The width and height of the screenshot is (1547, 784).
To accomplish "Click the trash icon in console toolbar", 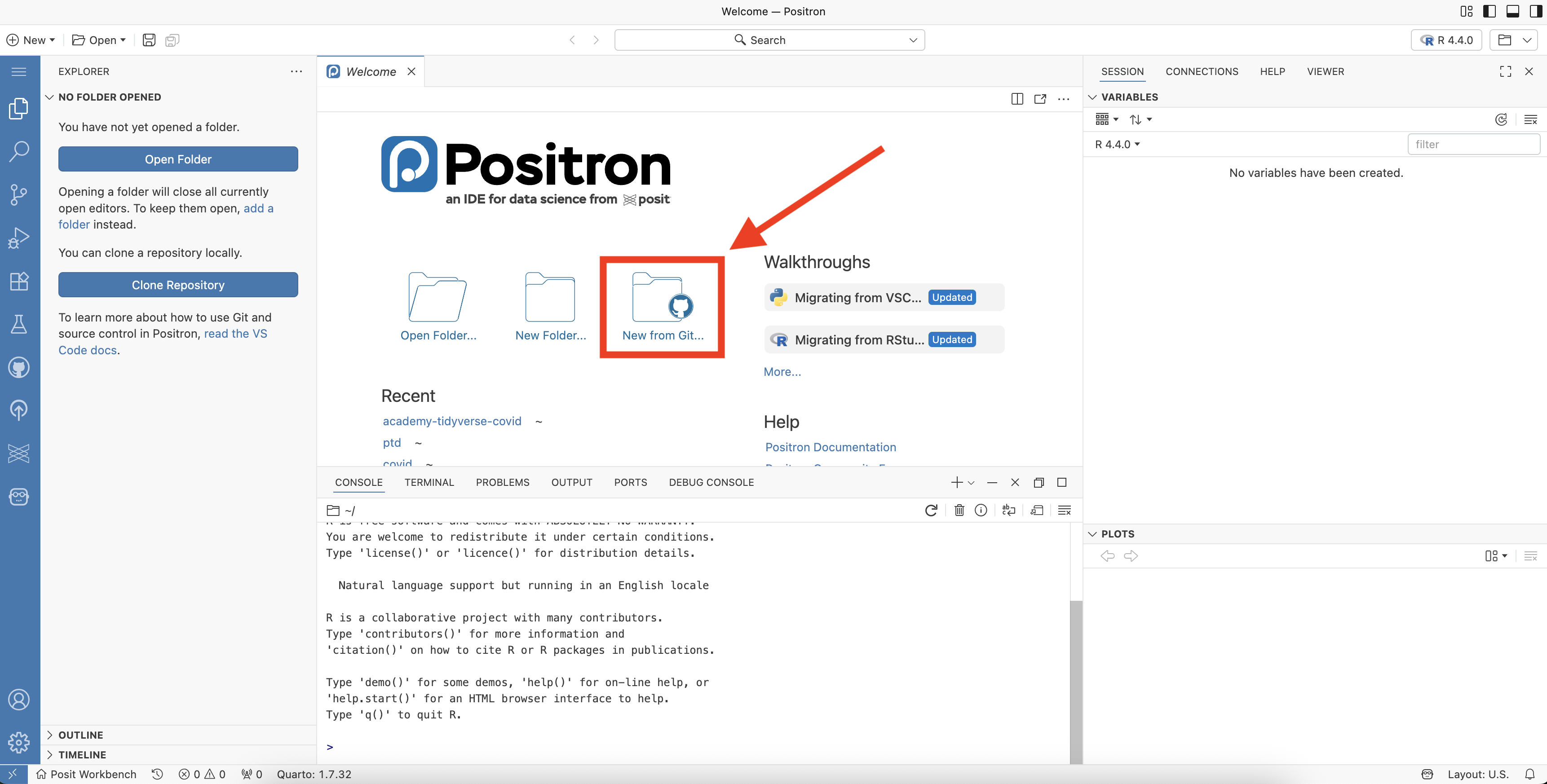I will 959,510.
